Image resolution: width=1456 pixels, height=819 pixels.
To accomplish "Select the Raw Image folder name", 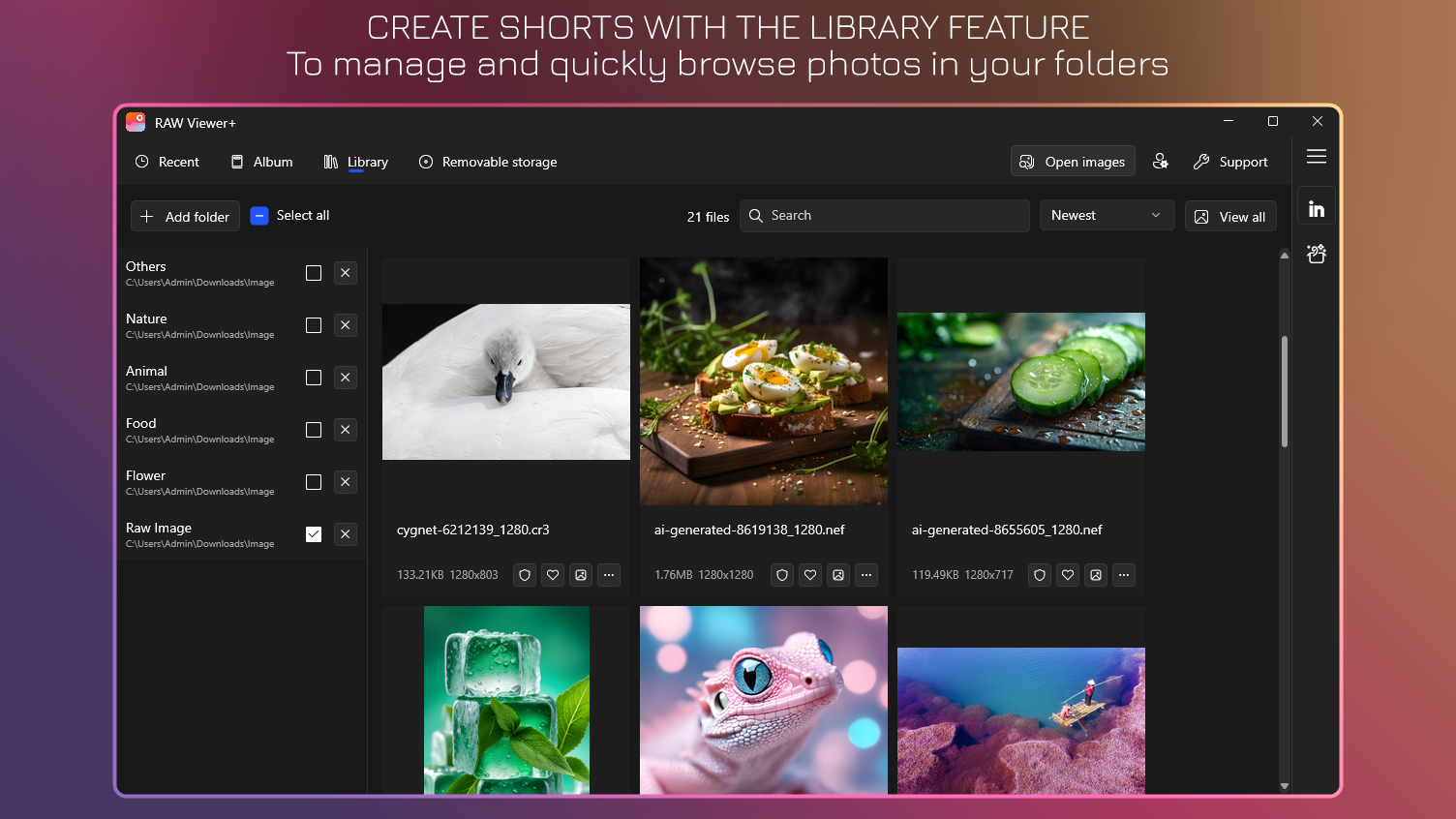I will pos(159,528).
